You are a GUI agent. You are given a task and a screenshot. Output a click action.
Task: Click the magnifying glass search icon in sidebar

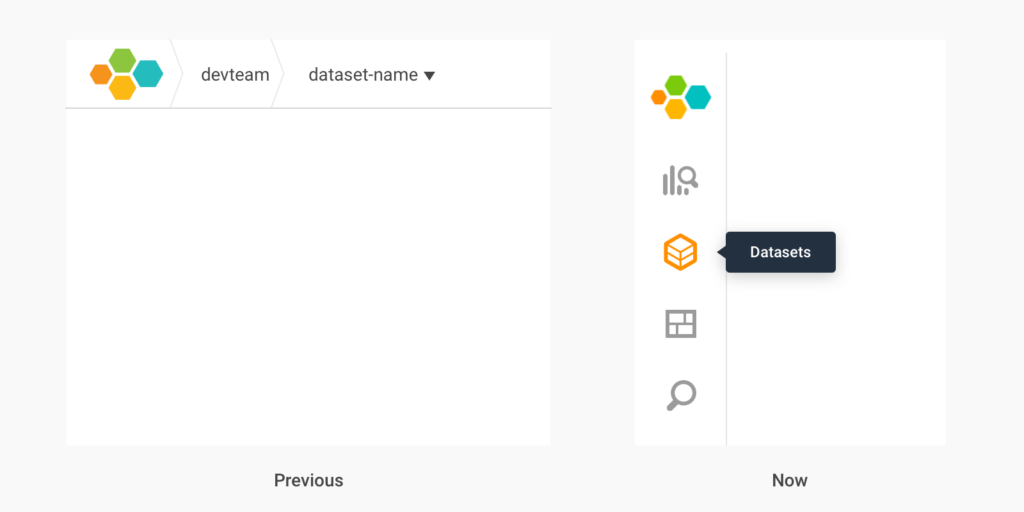pyautogui.click(x=681, y=396)
